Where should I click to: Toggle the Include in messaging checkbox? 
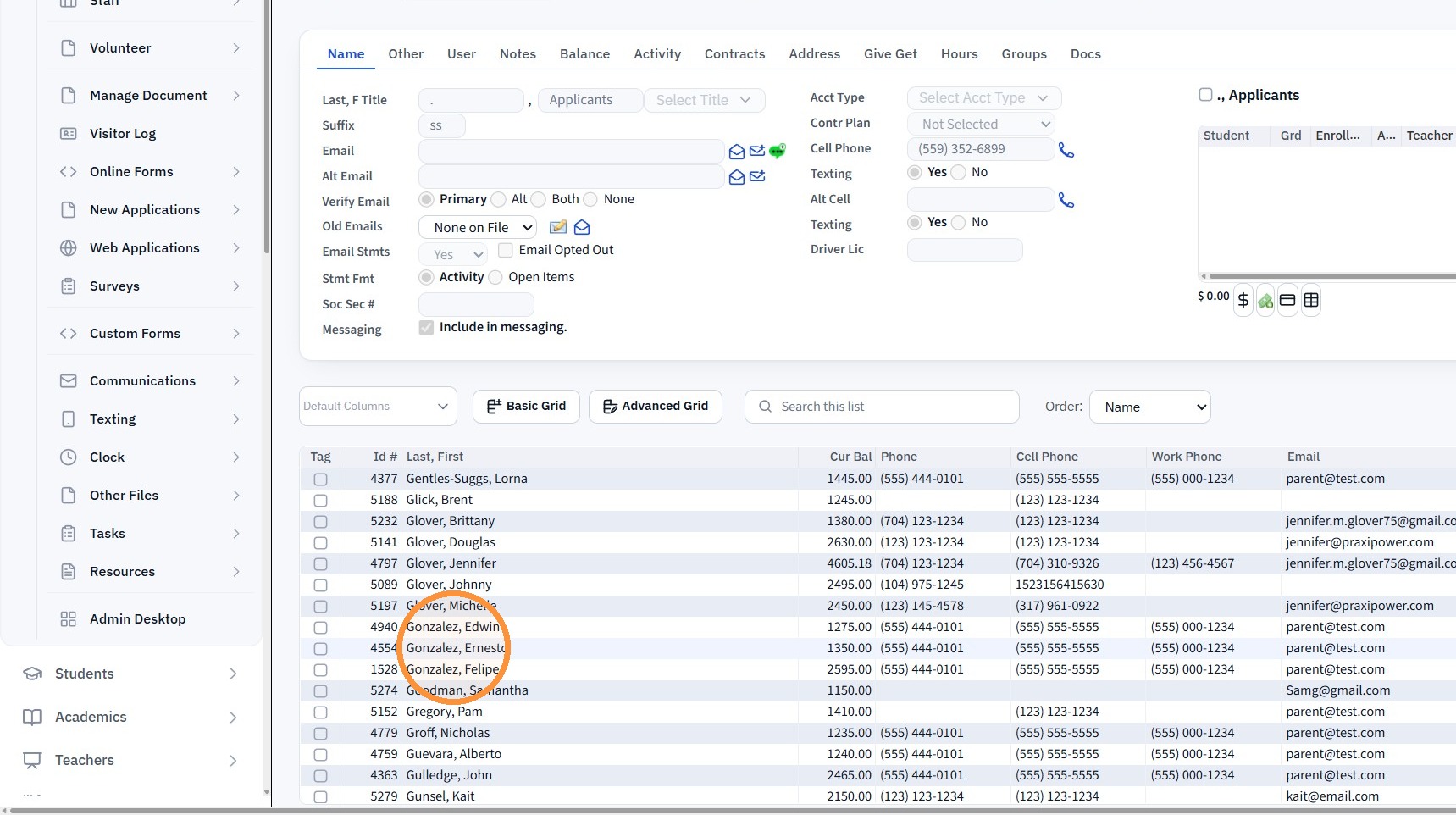[x=426, y=327]
